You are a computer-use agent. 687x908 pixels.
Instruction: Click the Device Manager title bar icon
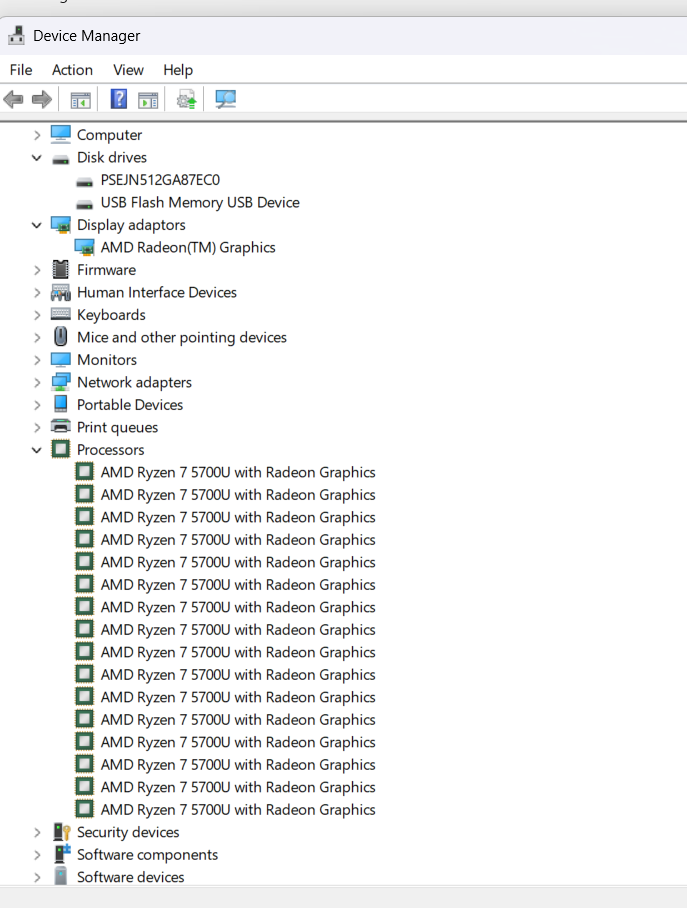click(x=16, y=35)
